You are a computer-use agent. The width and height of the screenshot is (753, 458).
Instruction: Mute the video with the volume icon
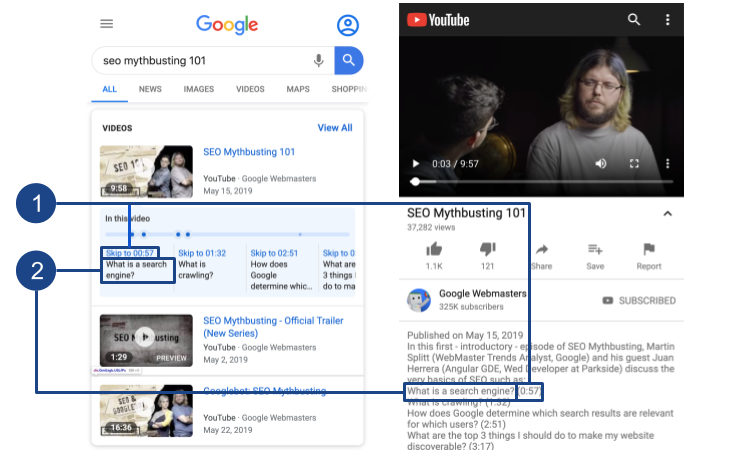tap(601, 163)
